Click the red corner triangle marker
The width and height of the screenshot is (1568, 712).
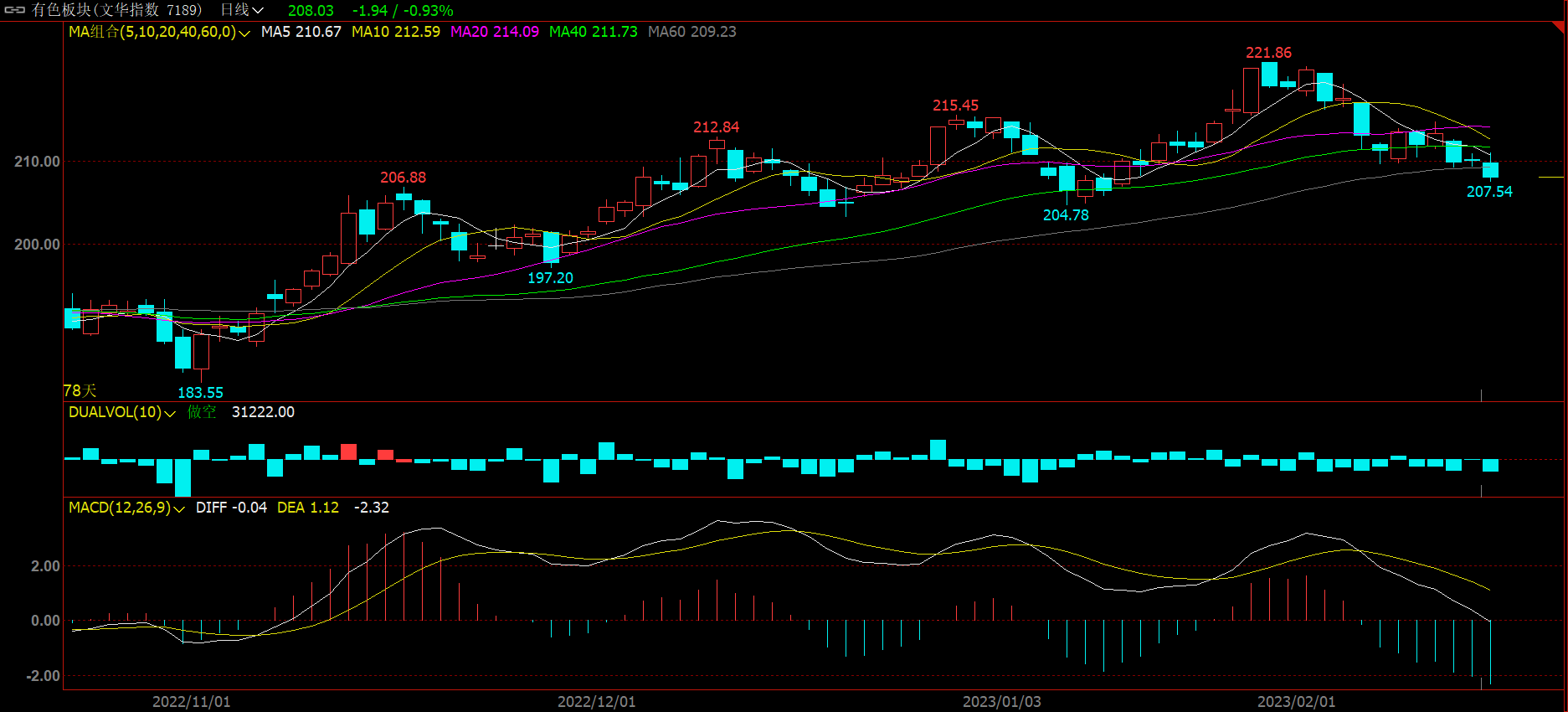pos(1558,27)
